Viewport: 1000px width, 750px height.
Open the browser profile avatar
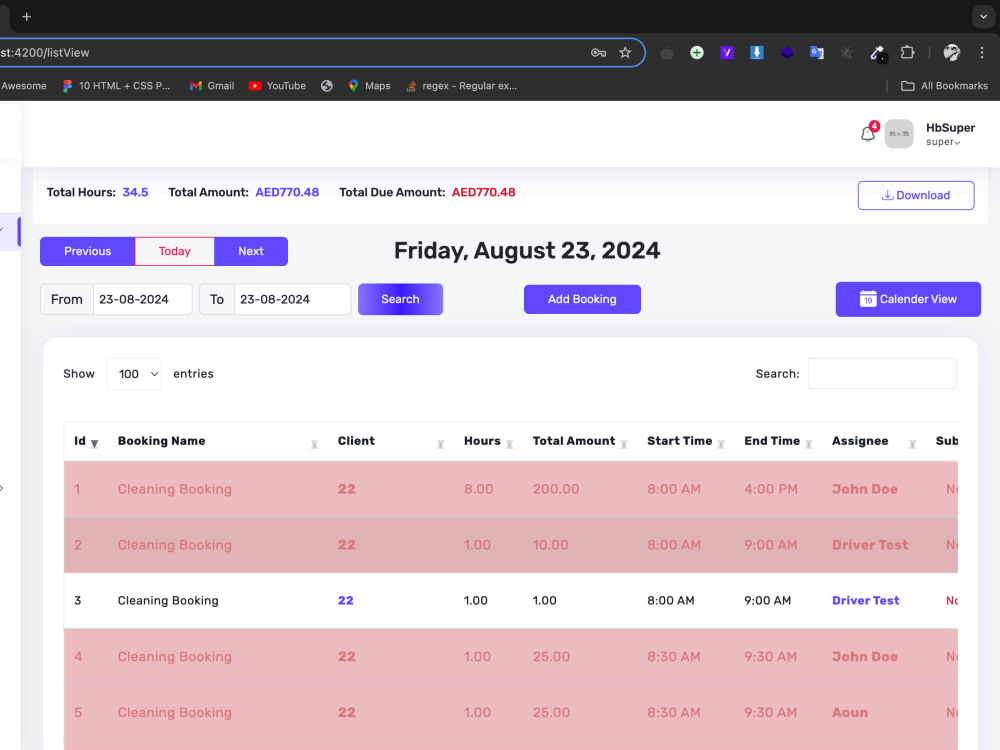point(952,52)
